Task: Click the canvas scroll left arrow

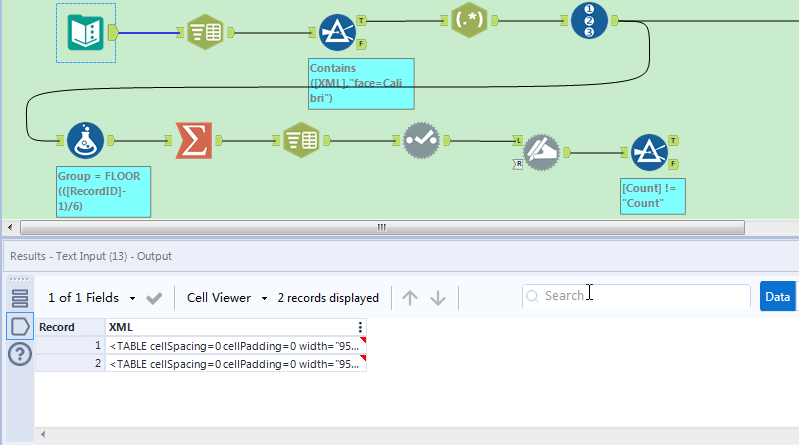Action: pyautogui.click(x=10, y=227)
